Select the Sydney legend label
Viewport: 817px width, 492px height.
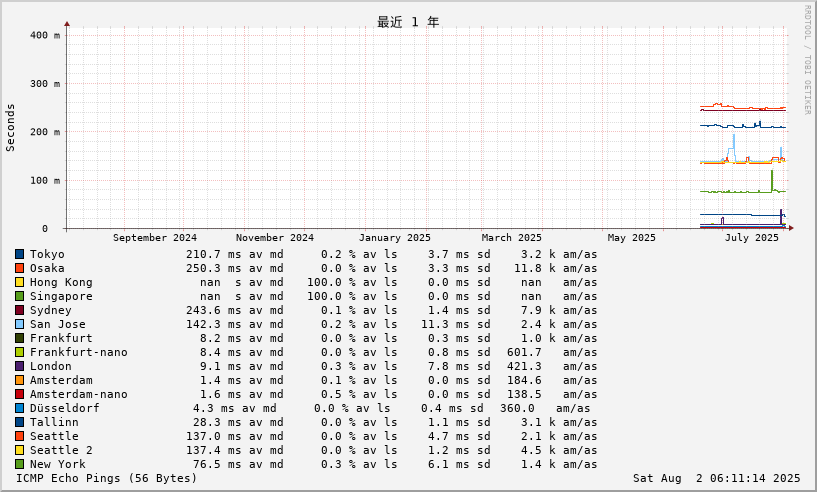click(x=51, y=311)
